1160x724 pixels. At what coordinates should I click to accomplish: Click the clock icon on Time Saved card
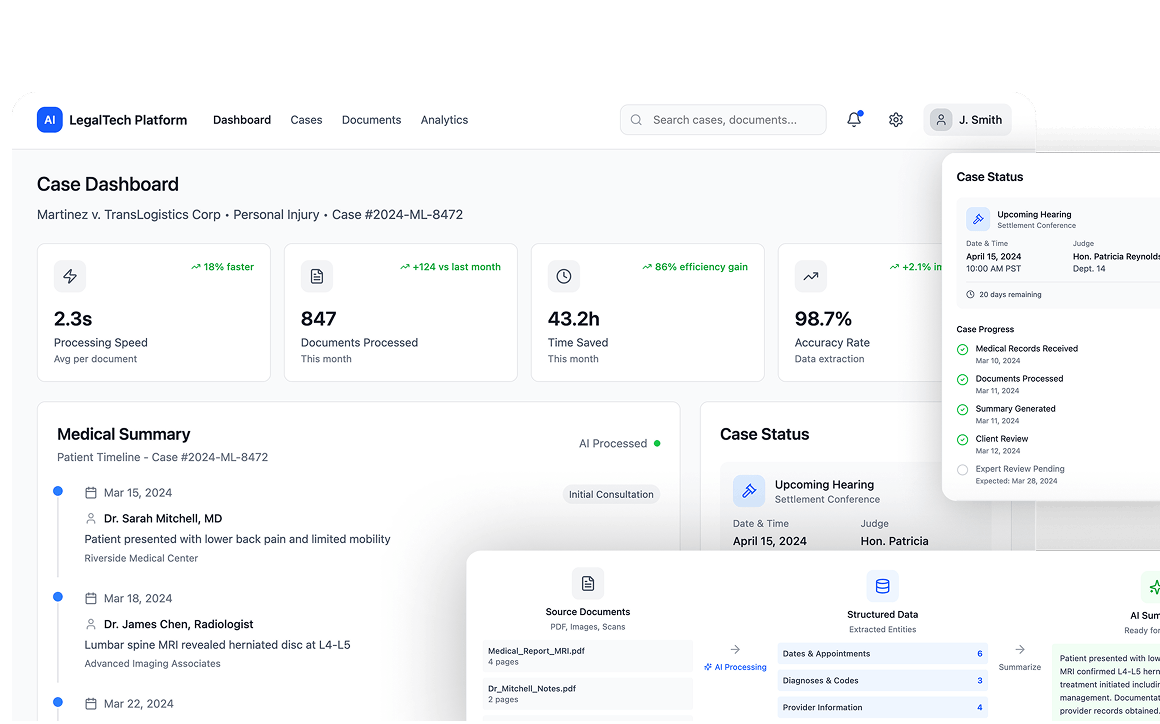click(563, 276)
